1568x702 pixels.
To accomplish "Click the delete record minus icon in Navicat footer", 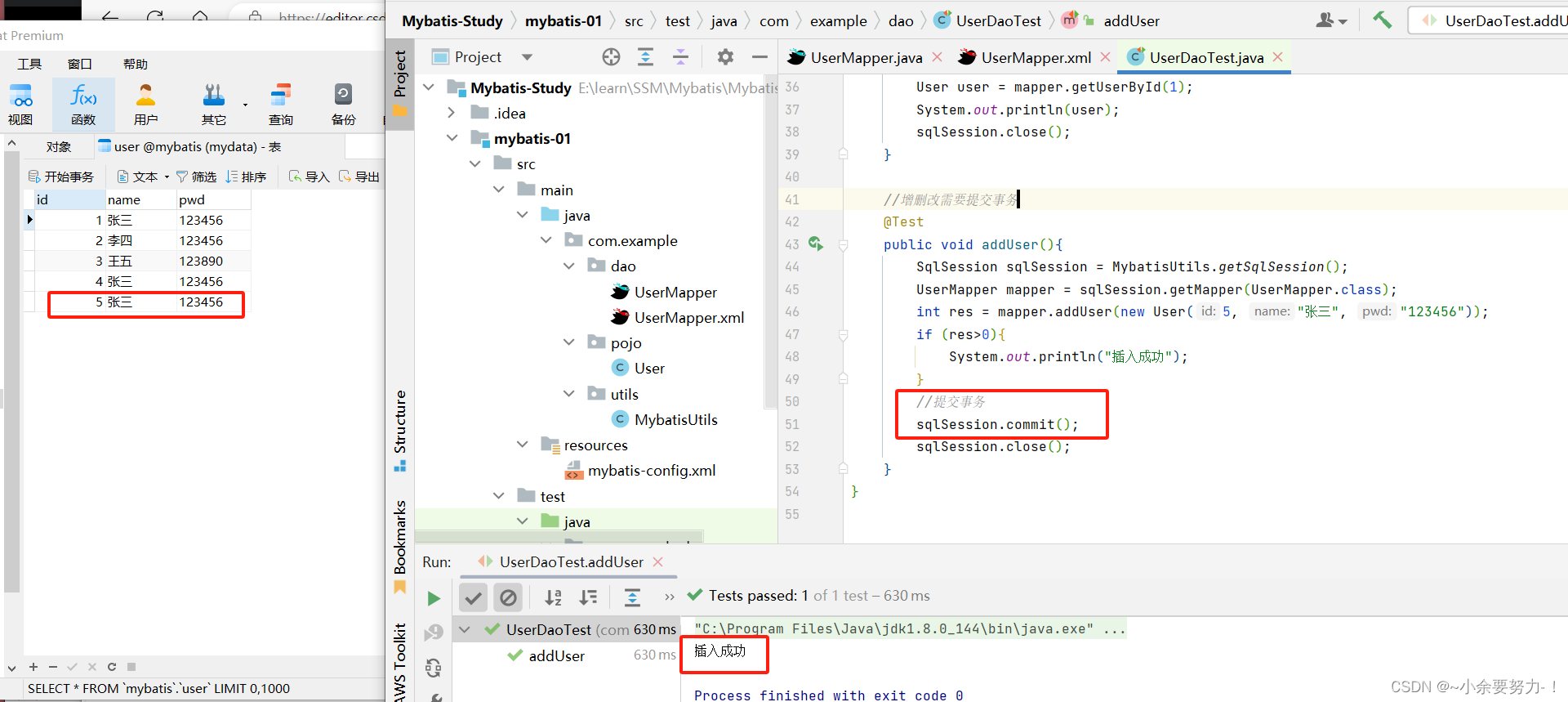I will 53,667.
